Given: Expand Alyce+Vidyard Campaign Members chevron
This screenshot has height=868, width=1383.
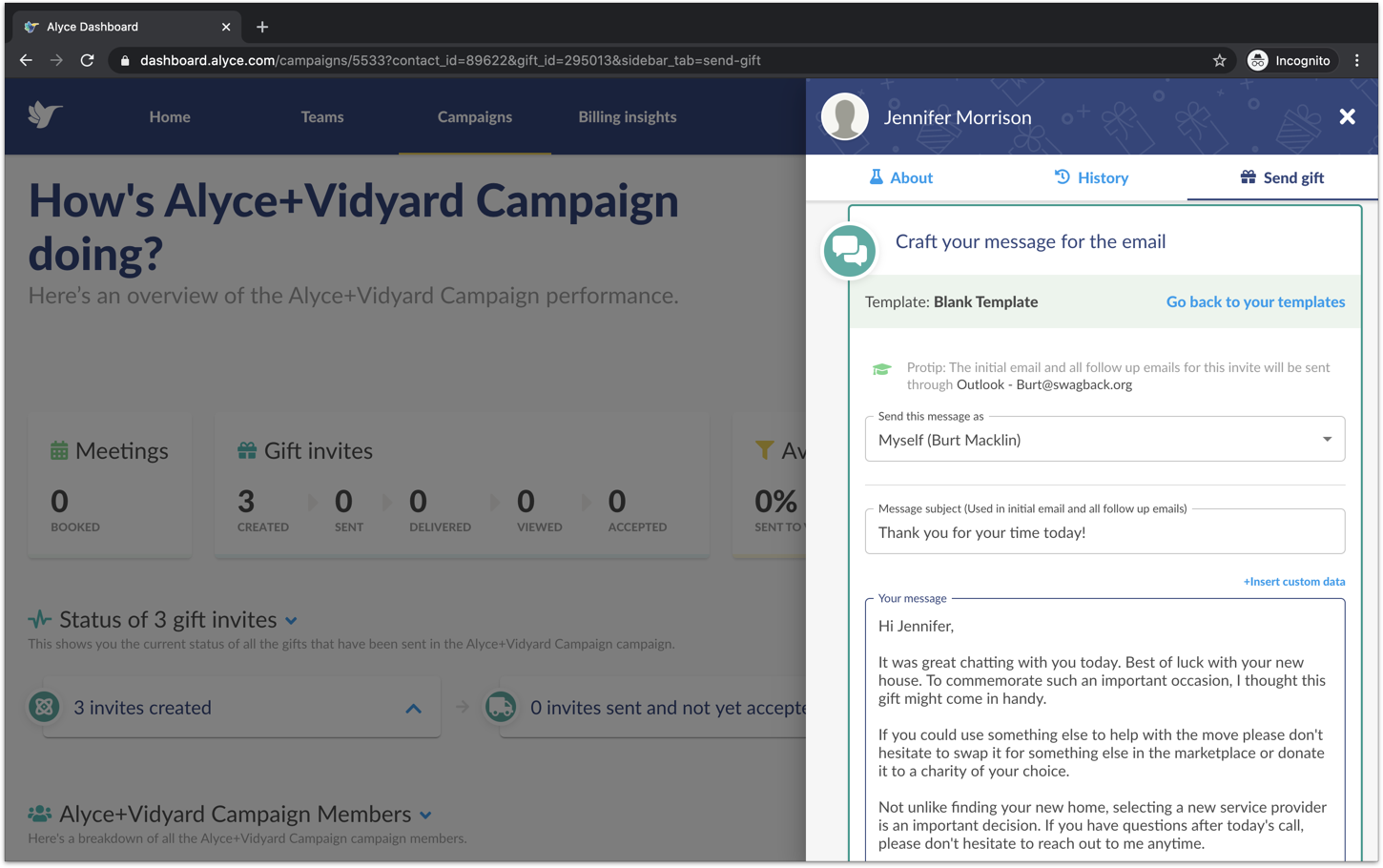Looking at the screenshot, I should pyautogui.click(x=425, y=816).
